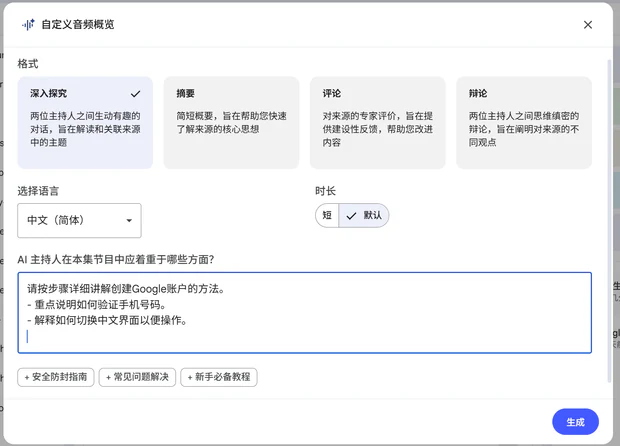
Task: Set duration to 短
Action: pos(327,215)
